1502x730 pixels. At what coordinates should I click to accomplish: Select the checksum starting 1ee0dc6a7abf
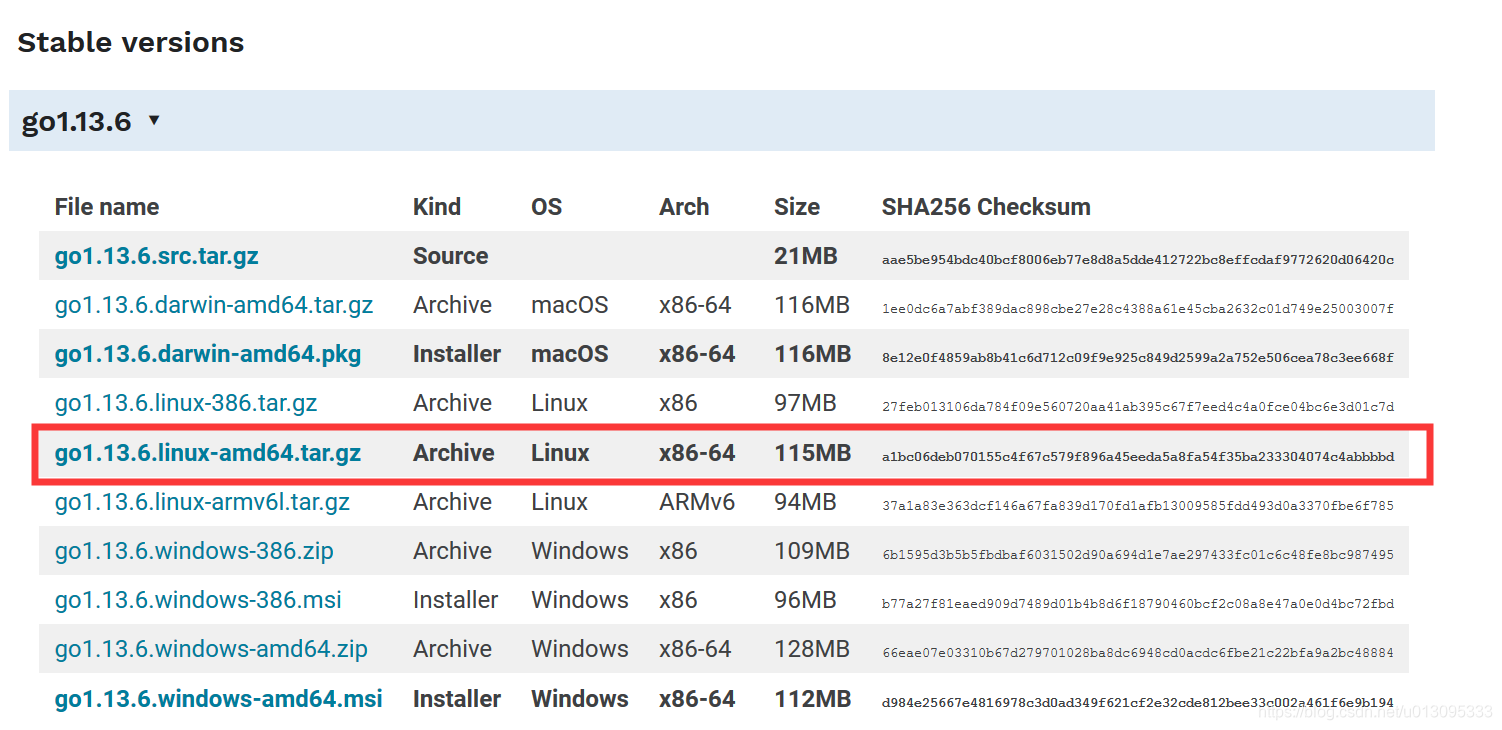coord(1138,308)
